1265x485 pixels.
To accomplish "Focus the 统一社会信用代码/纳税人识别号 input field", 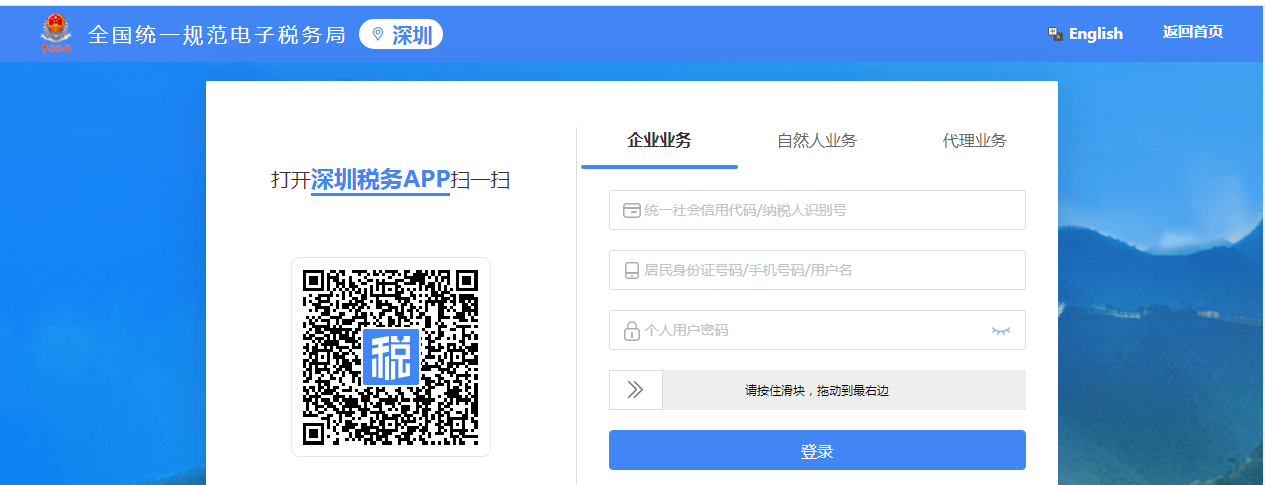I will click(x=830, y=210).
